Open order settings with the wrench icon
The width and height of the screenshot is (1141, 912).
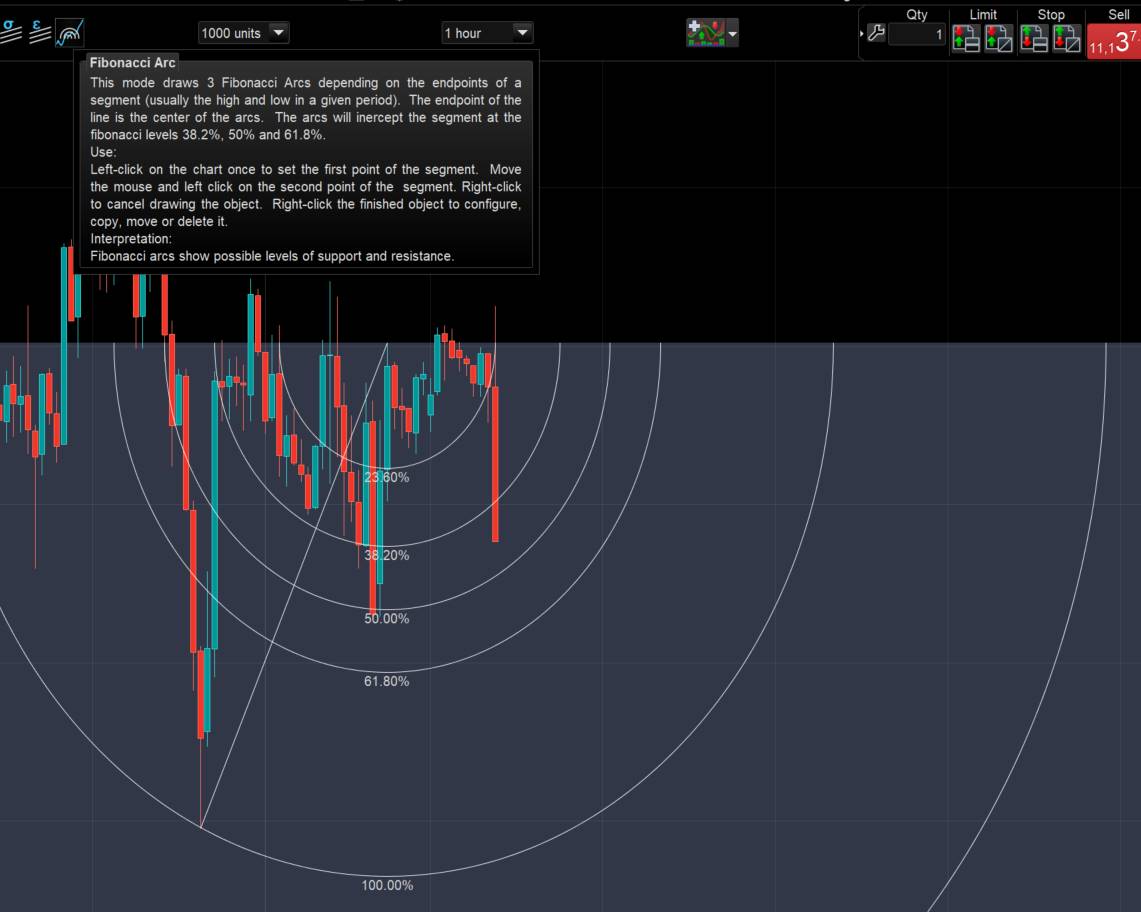point(876,33)
